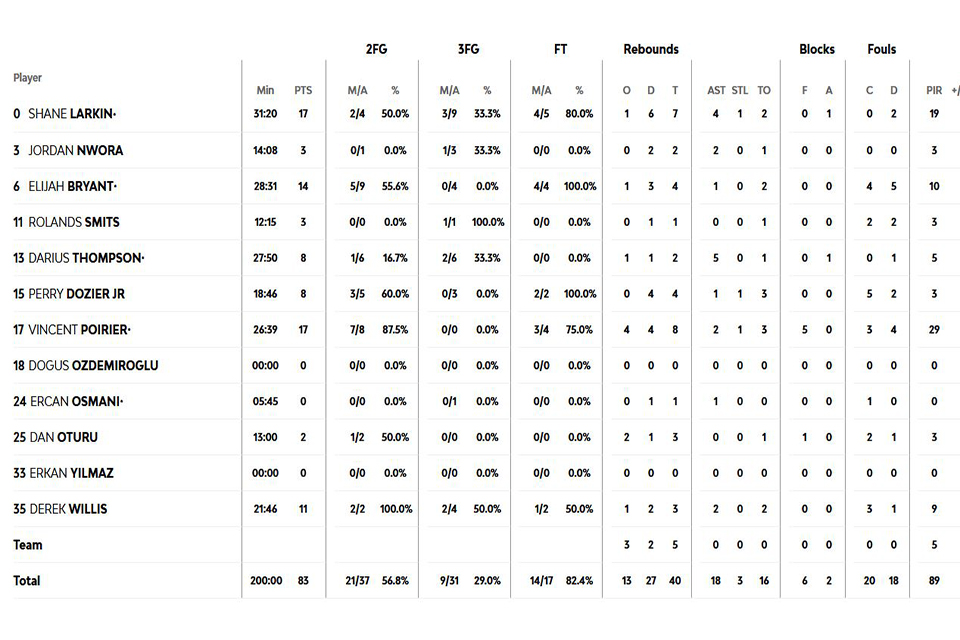This screenshot has width=960, height=640.
Task: Open Rolands Smits player page
Action: (73, 222)
